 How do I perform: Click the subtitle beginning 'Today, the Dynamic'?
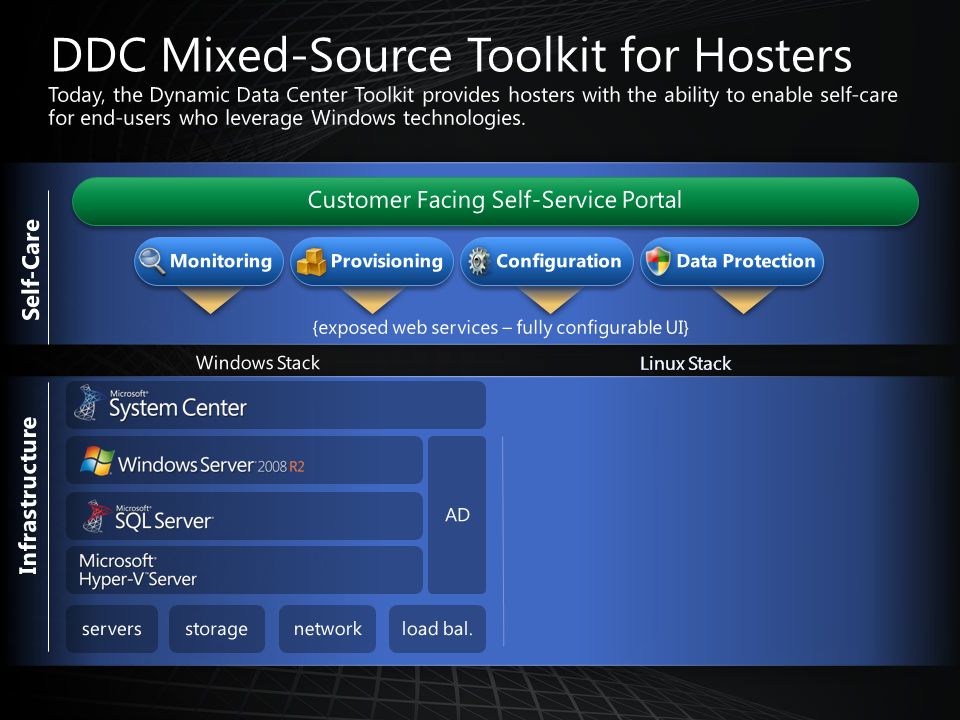473,106
